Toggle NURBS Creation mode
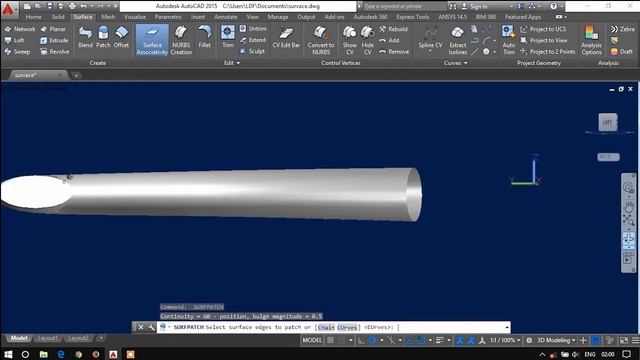 click(x=181, y=40)
